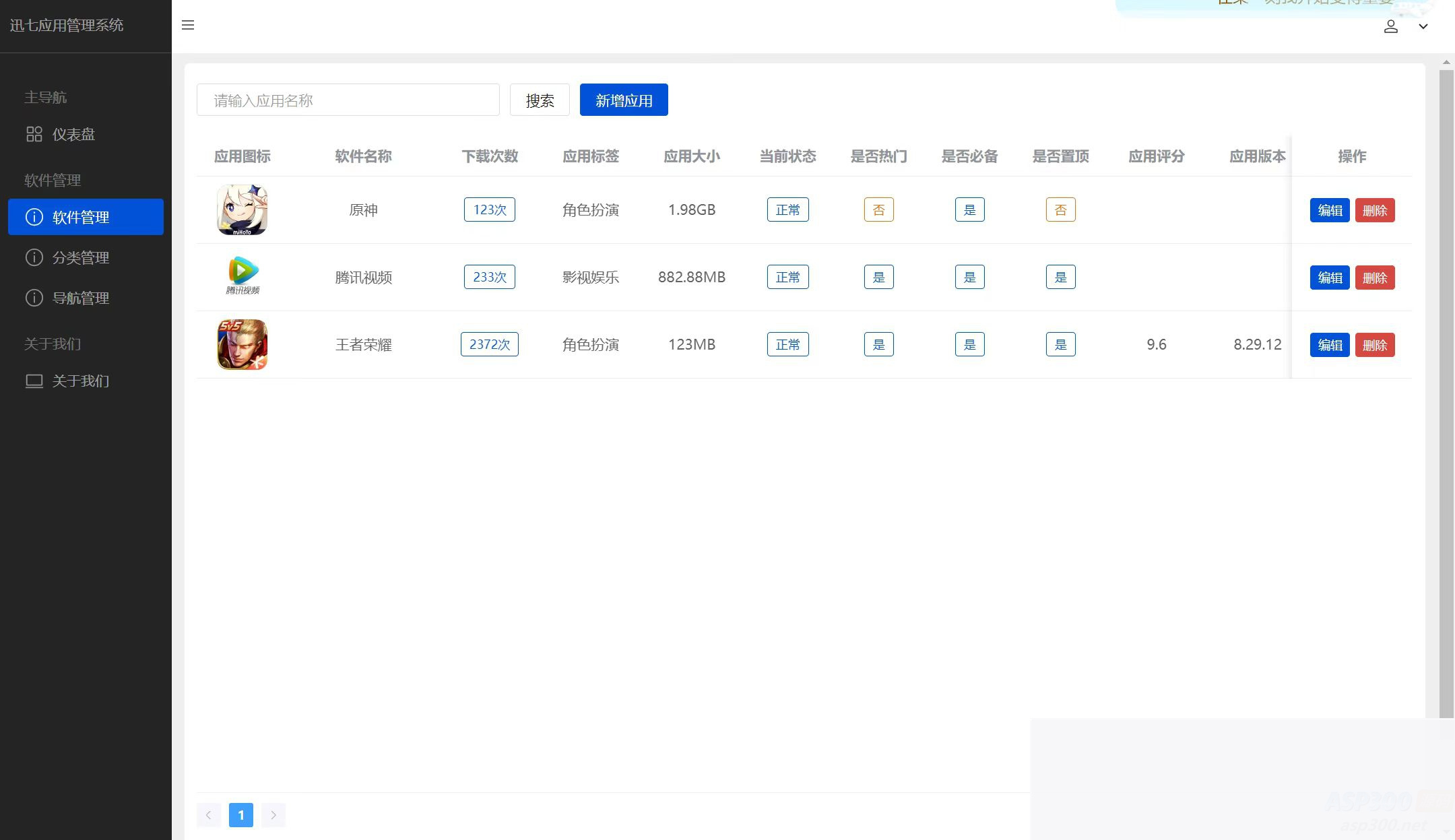The width and height of the screenshot is (1455, 840).
Task: Expand the user account dropdown arrow top right
Action: pos(1423,26)
